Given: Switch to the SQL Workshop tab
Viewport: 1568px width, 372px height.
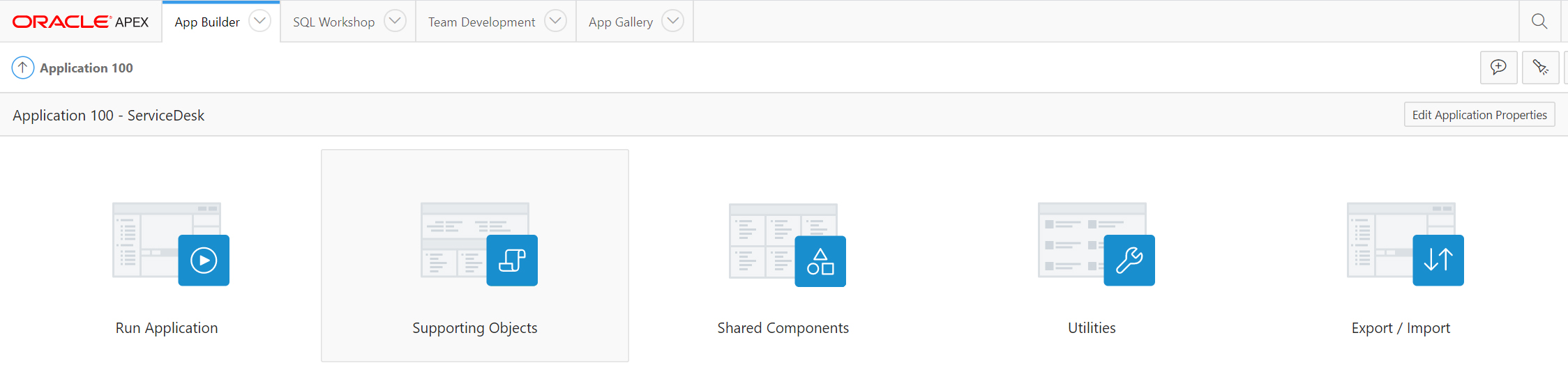Looking at the screenshot, I should coord(333,22).
